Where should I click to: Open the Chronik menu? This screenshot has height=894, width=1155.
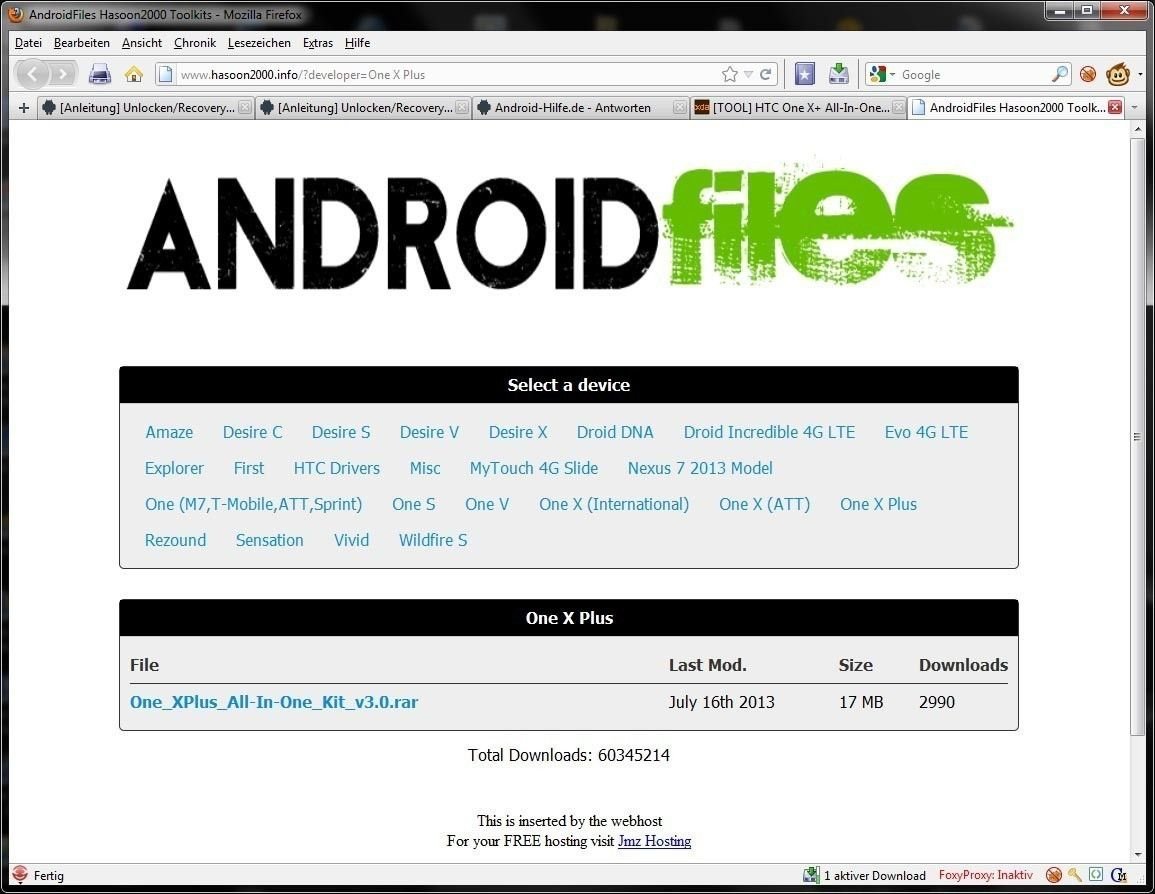(195, 43)
